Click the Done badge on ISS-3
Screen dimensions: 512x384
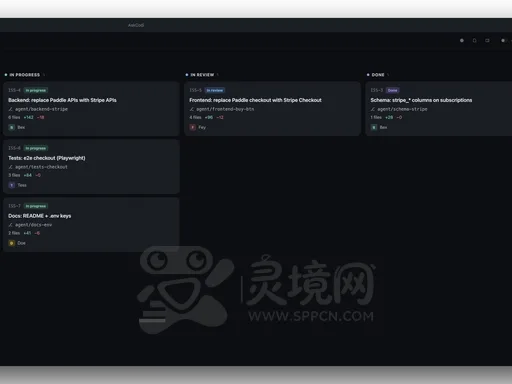pyautogui.click(x=393, y=90)
